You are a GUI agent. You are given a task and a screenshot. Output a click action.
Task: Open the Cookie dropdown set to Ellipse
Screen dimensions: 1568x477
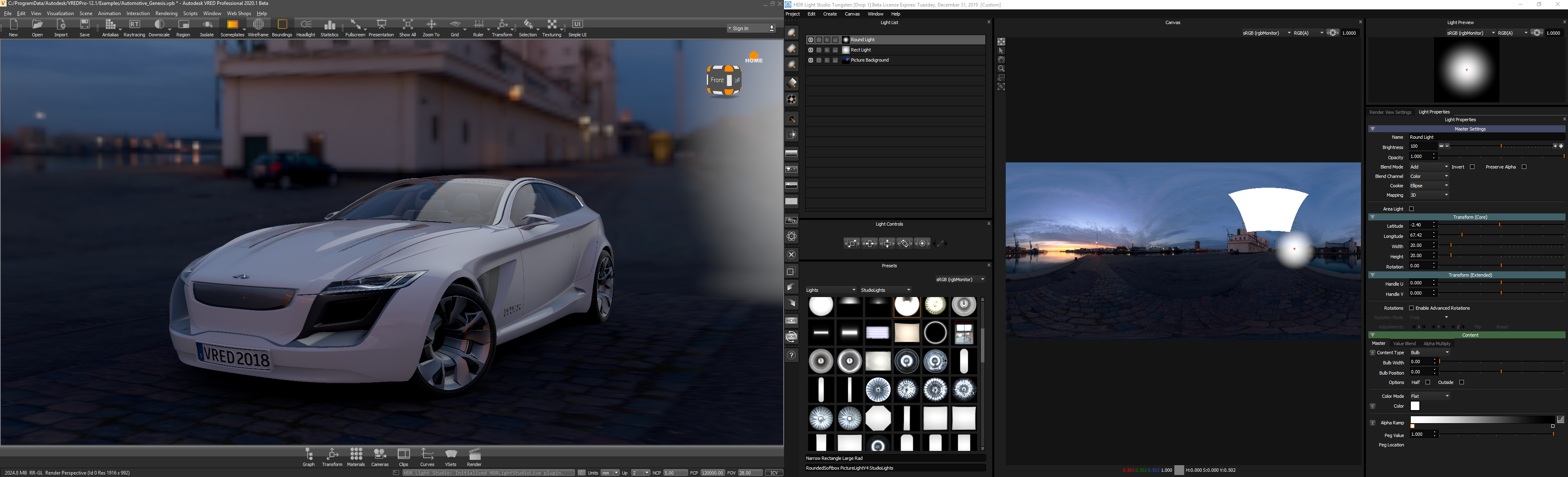[x=1429, y=186]
